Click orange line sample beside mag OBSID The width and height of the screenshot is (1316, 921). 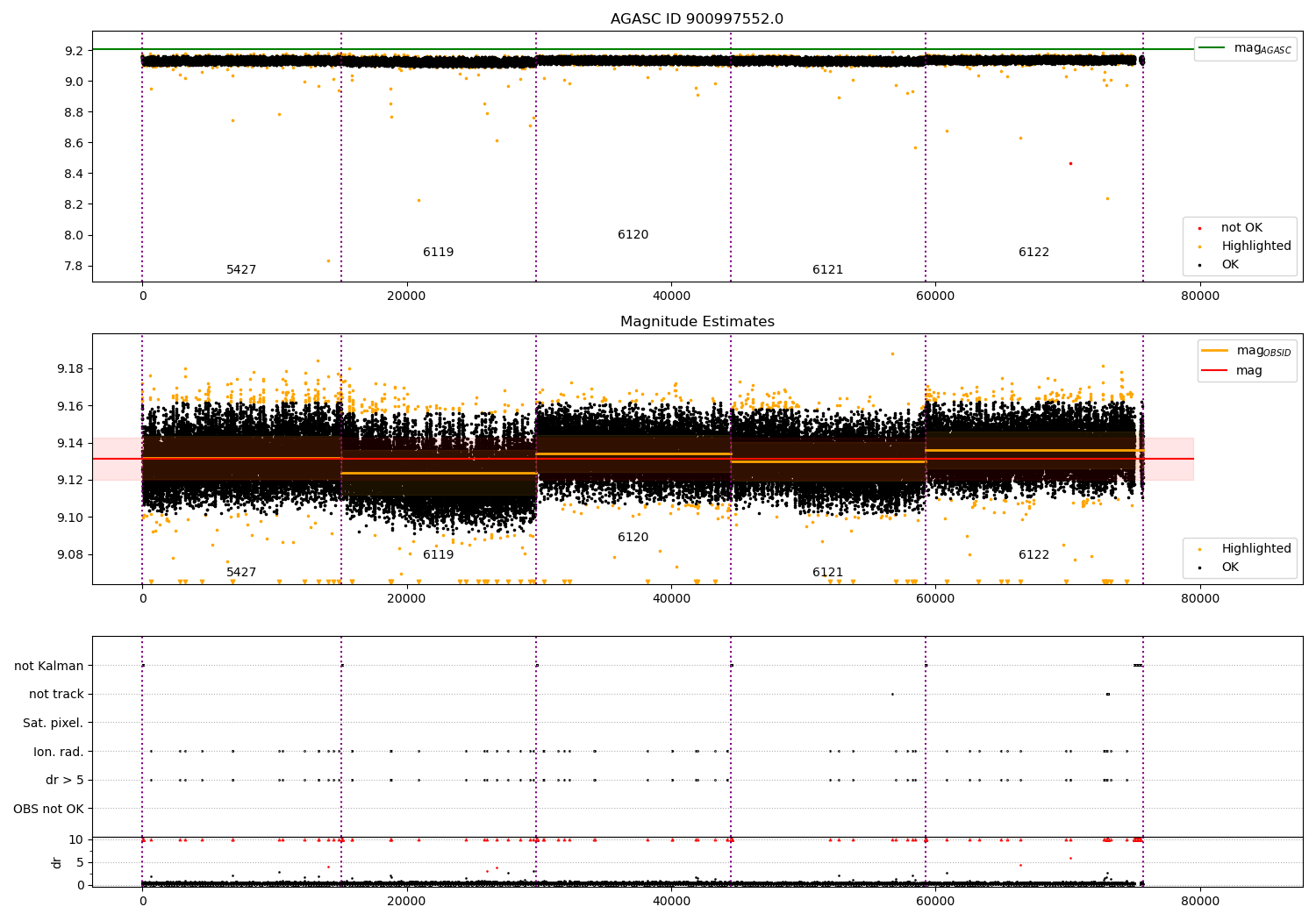tap(1214, 351)
